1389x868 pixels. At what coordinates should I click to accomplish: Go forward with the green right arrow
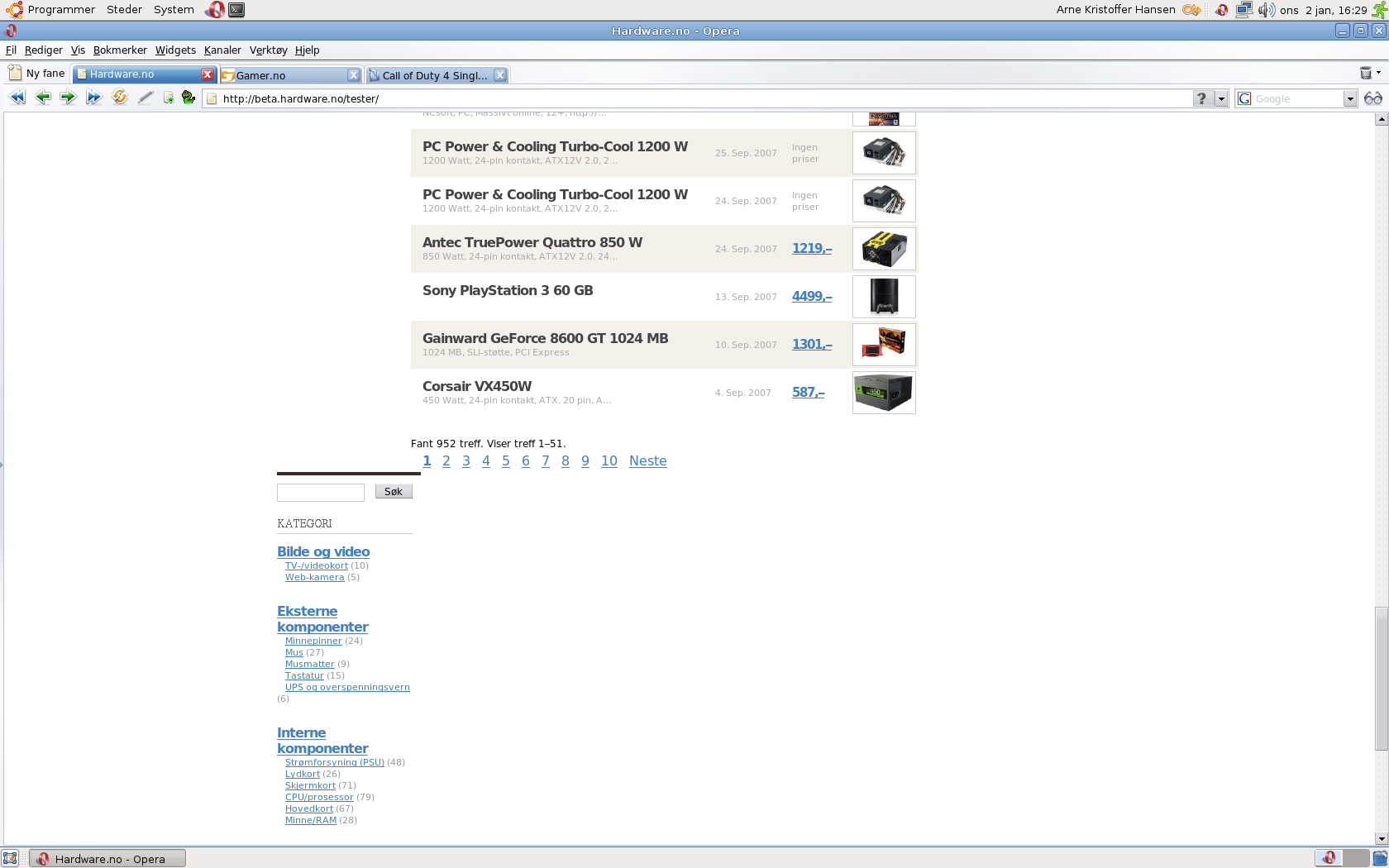(68, 98)
